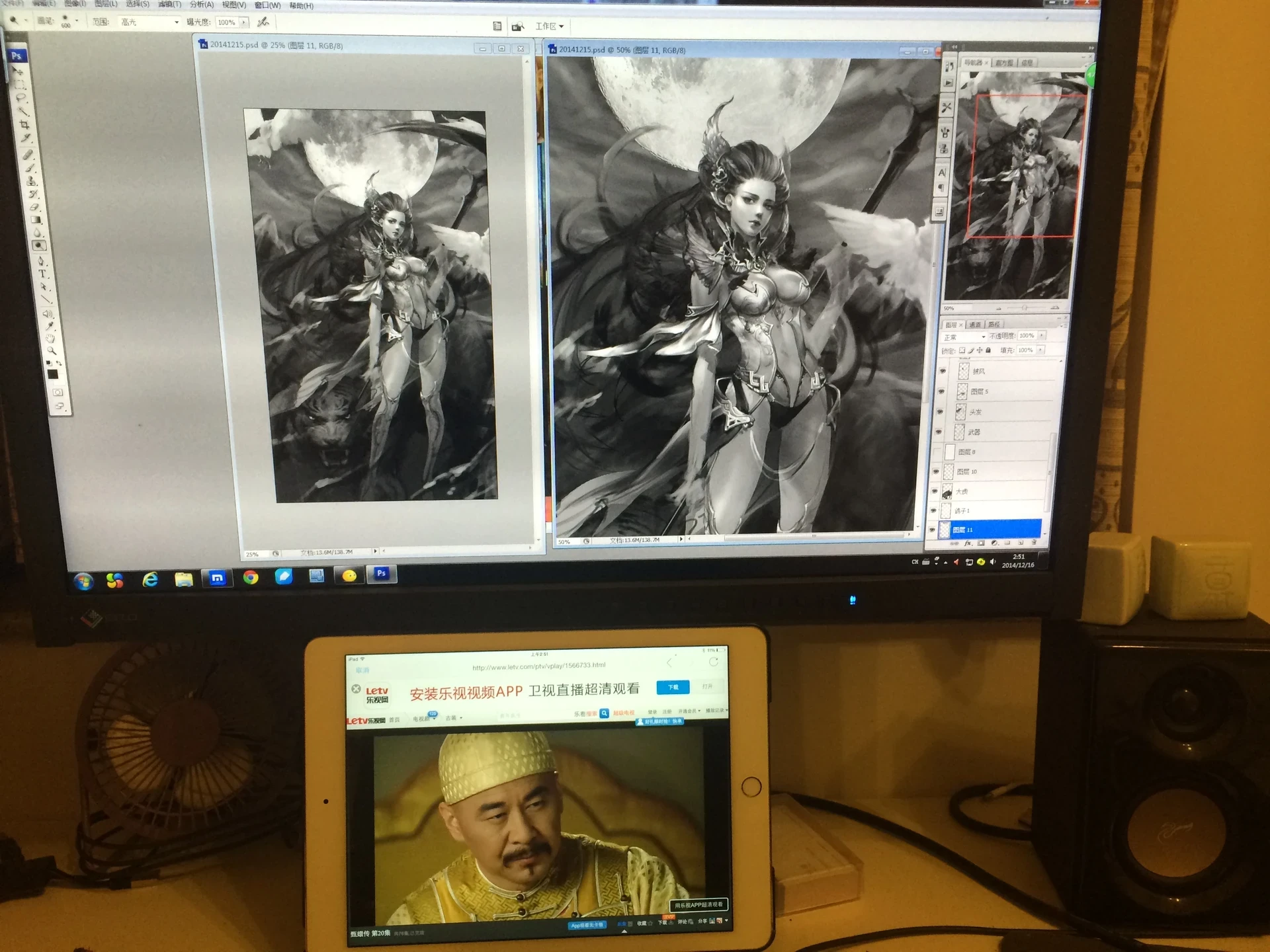Tap the blue 下载 button on iPad
1270x952 pixels.
tap(673, 688)
